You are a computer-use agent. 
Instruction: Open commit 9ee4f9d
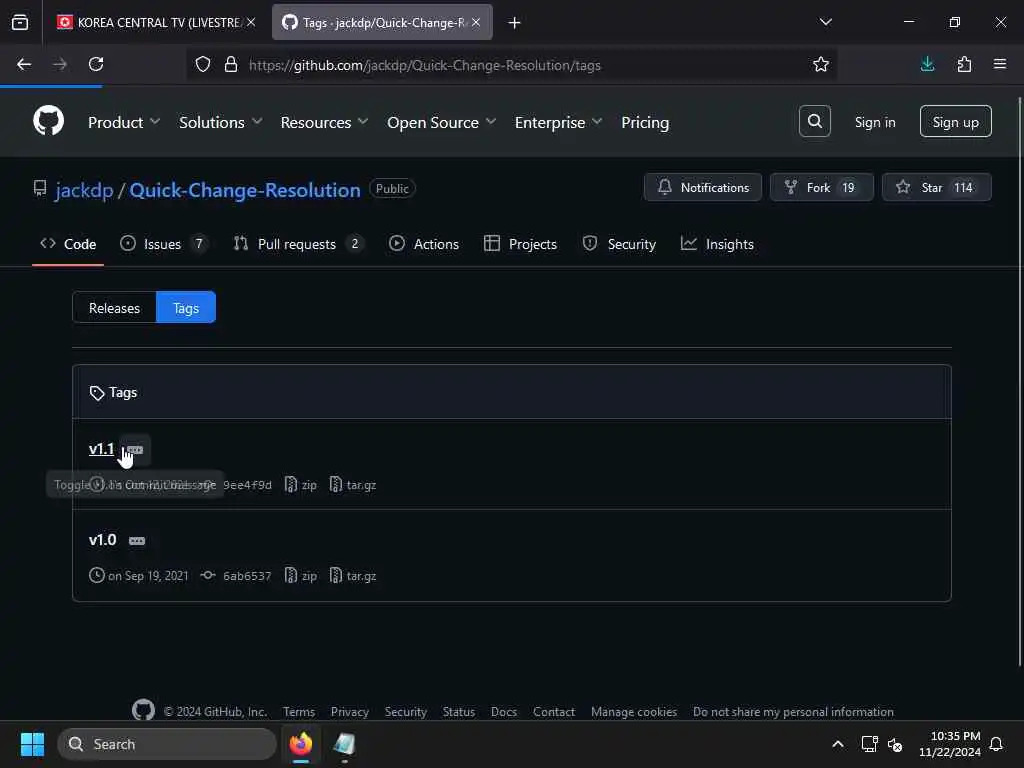[x=247, y=485]
